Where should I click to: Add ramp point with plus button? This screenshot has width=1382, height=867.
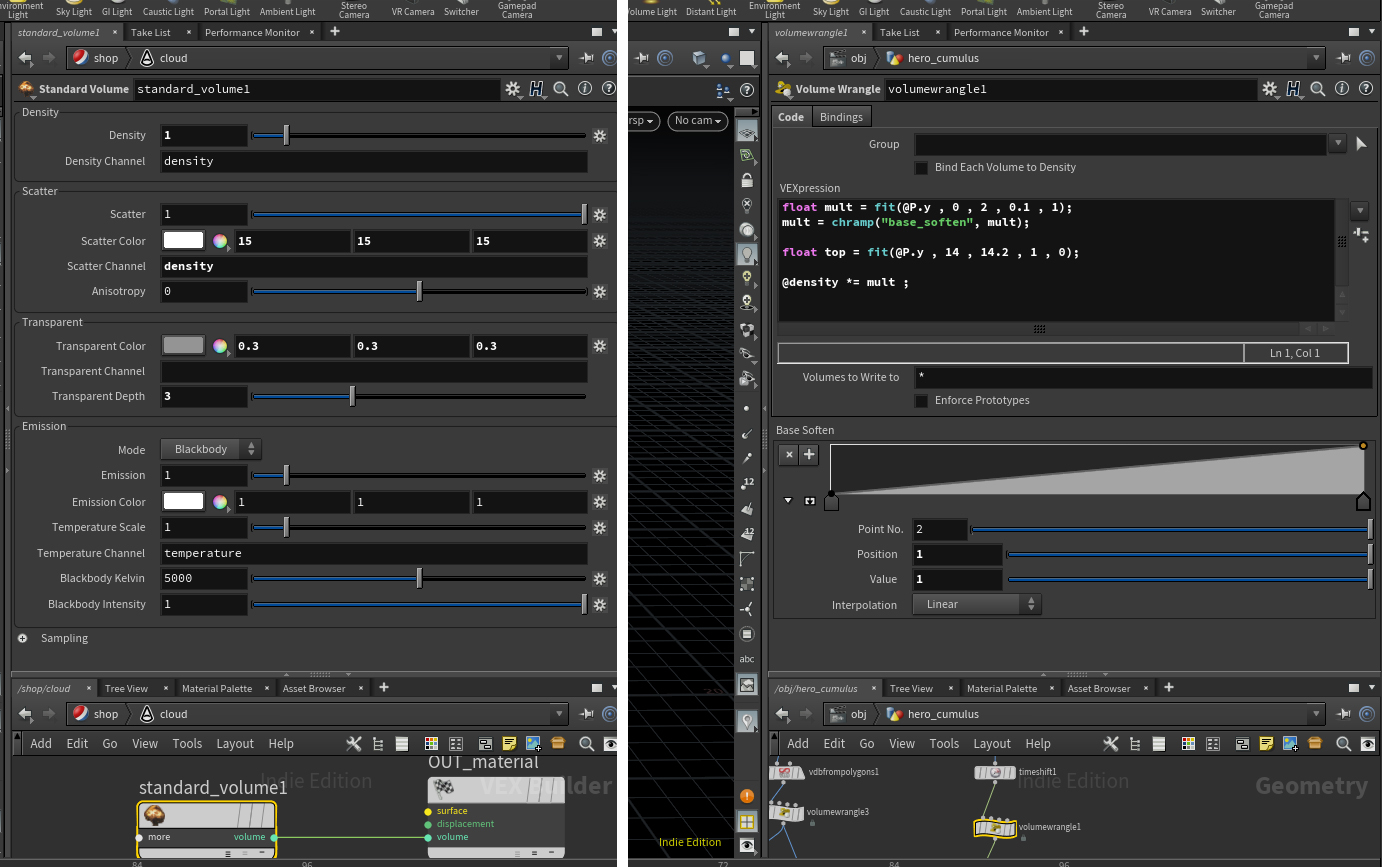(x=809, y=455)
